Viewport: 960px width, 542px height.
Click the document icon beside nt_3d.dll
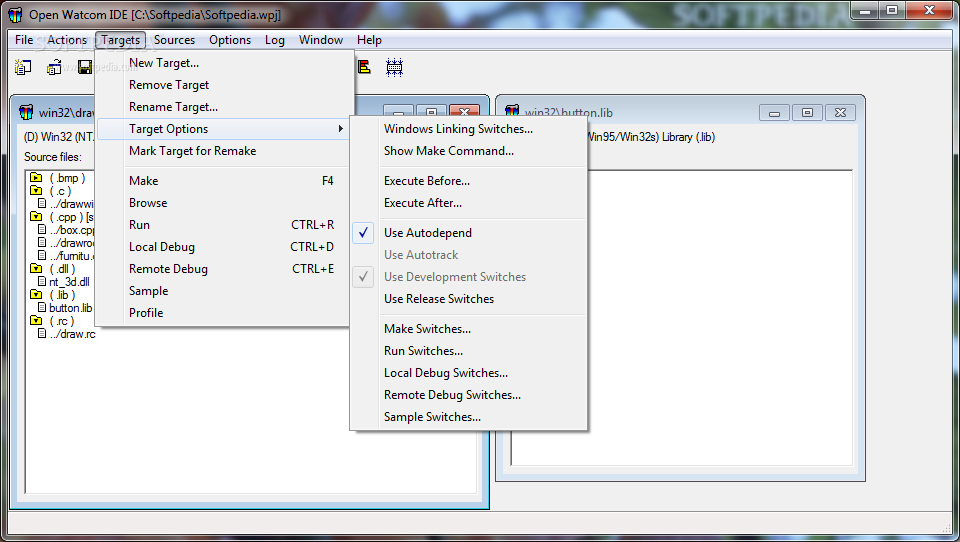(x=42, y=281)
